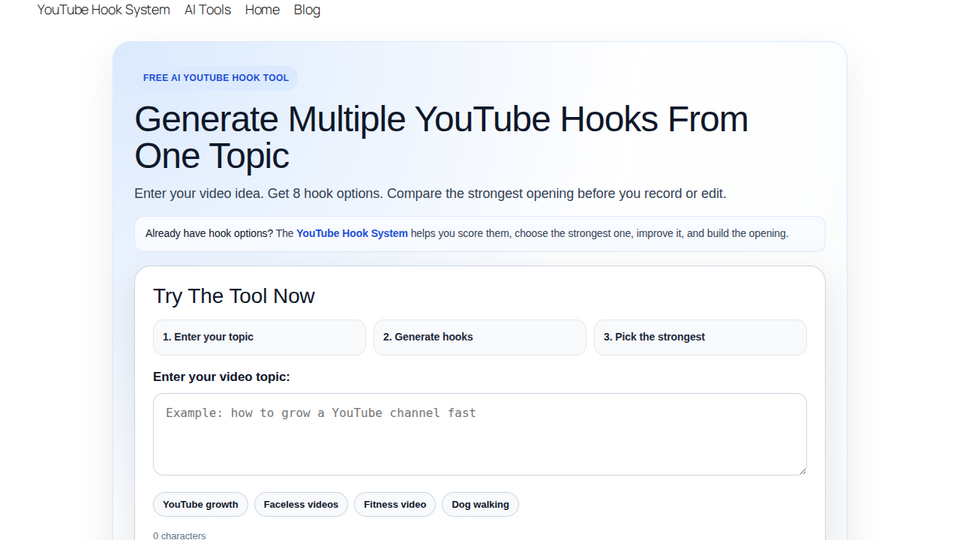Select the Faceless videos suggestion chip
The width and height of the screenshot is (960, 540).
(x=301, y=504)
